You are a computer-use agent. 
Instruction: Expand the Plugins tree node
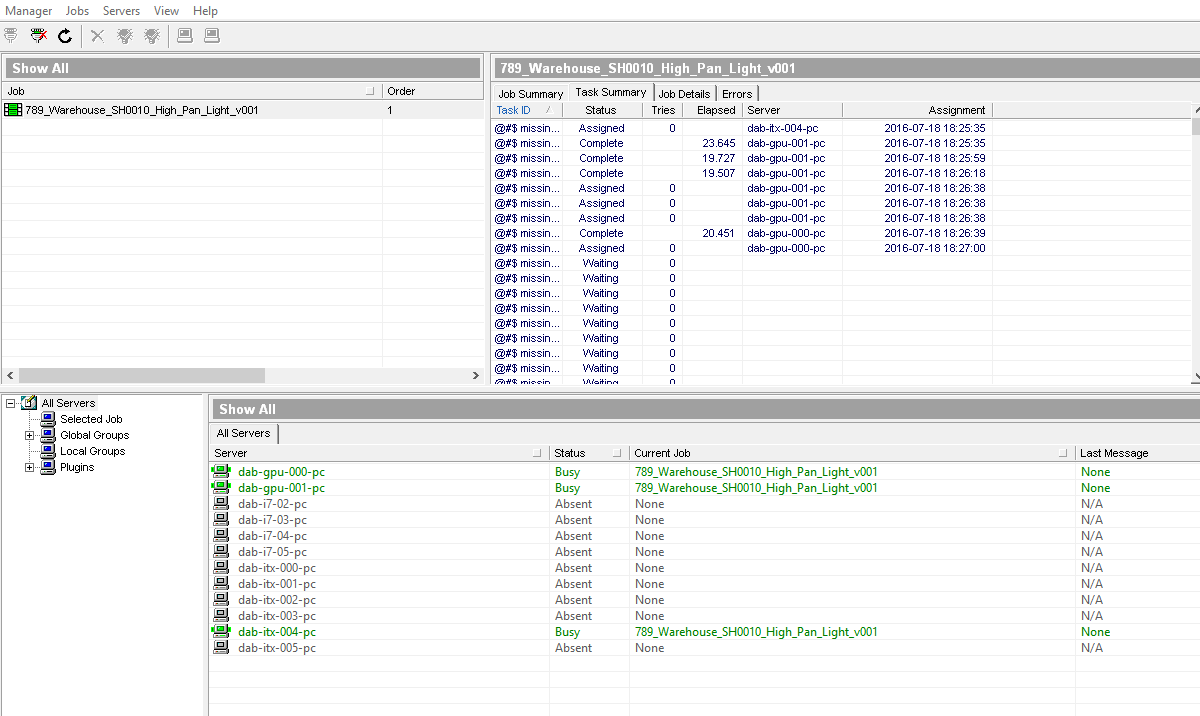pyautogui.click(x=29, y=467)
